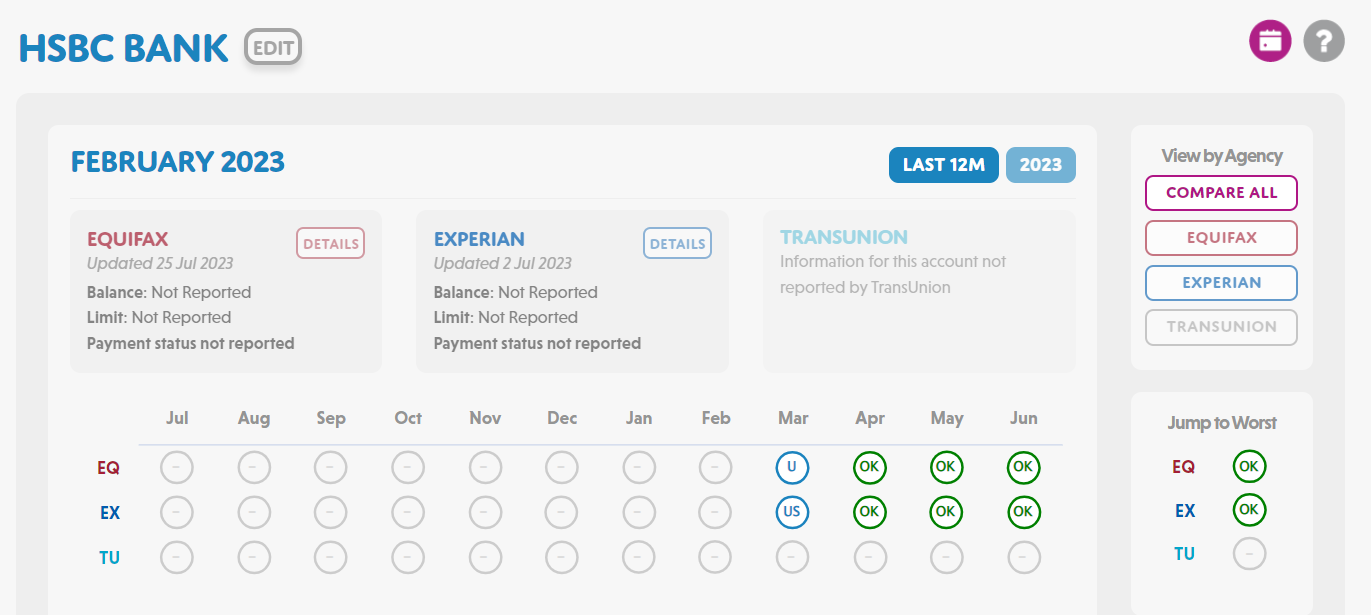Select COMPARE ALL agency view

point(1221,193)
